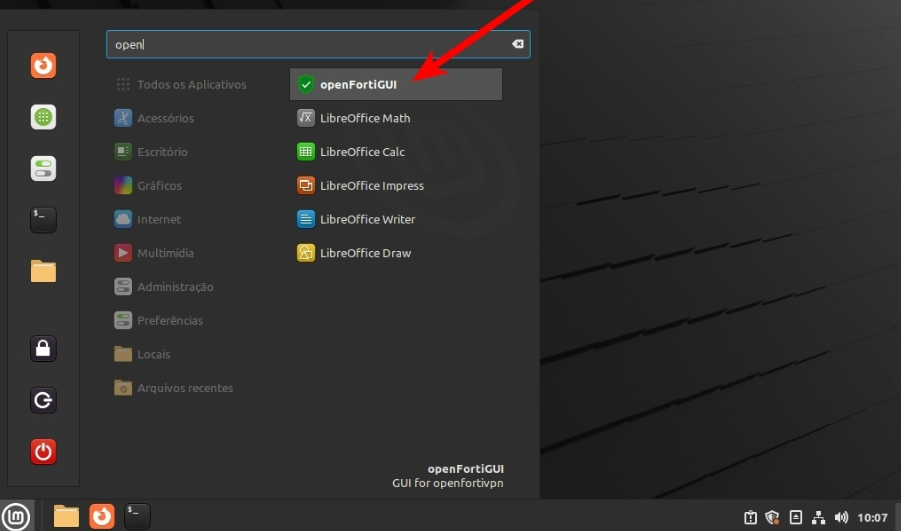
Task: Click the notes document tray icon
Action: pos(795,517)
